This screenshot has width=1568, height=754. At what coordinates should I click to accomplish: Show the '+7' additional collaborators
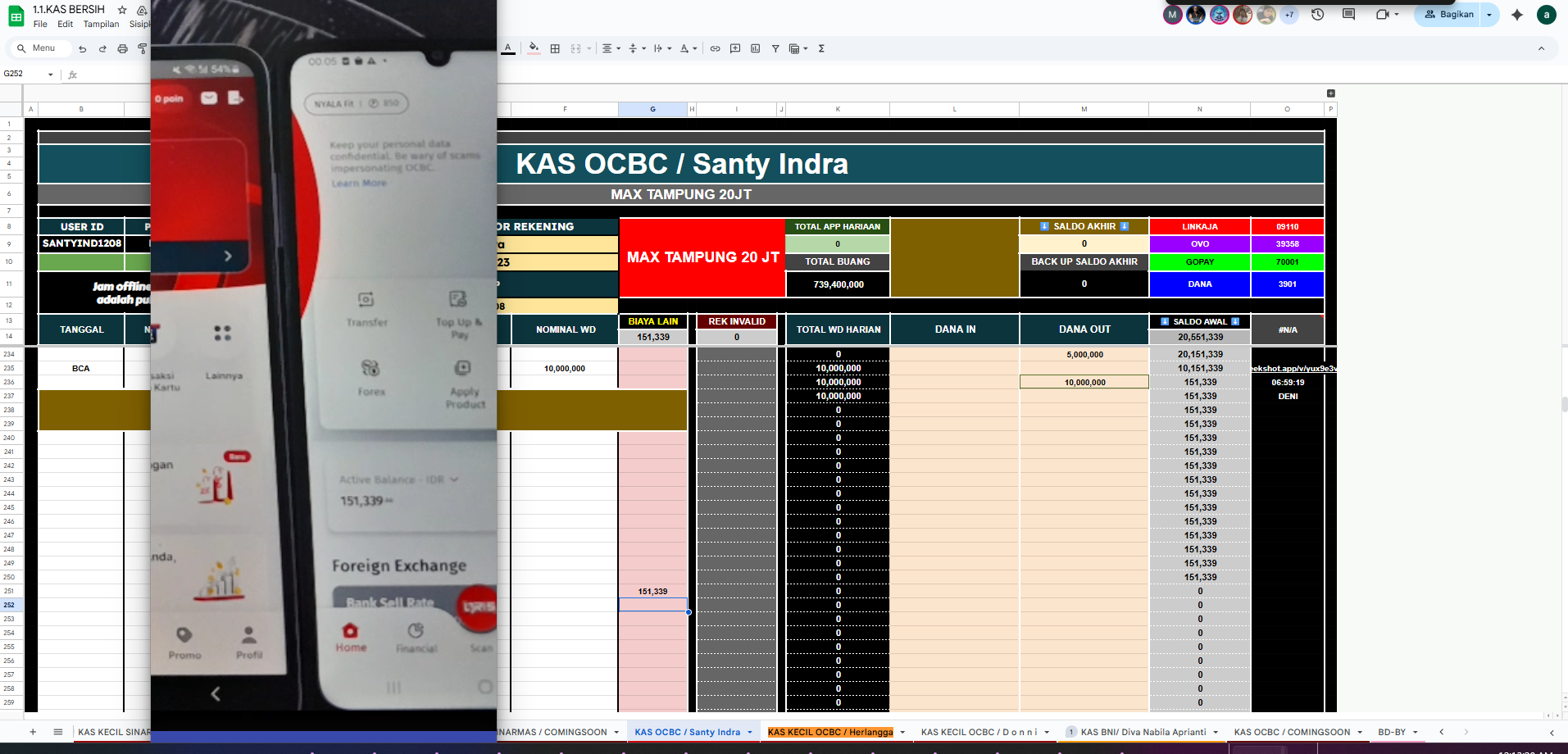coord(1289,14)
